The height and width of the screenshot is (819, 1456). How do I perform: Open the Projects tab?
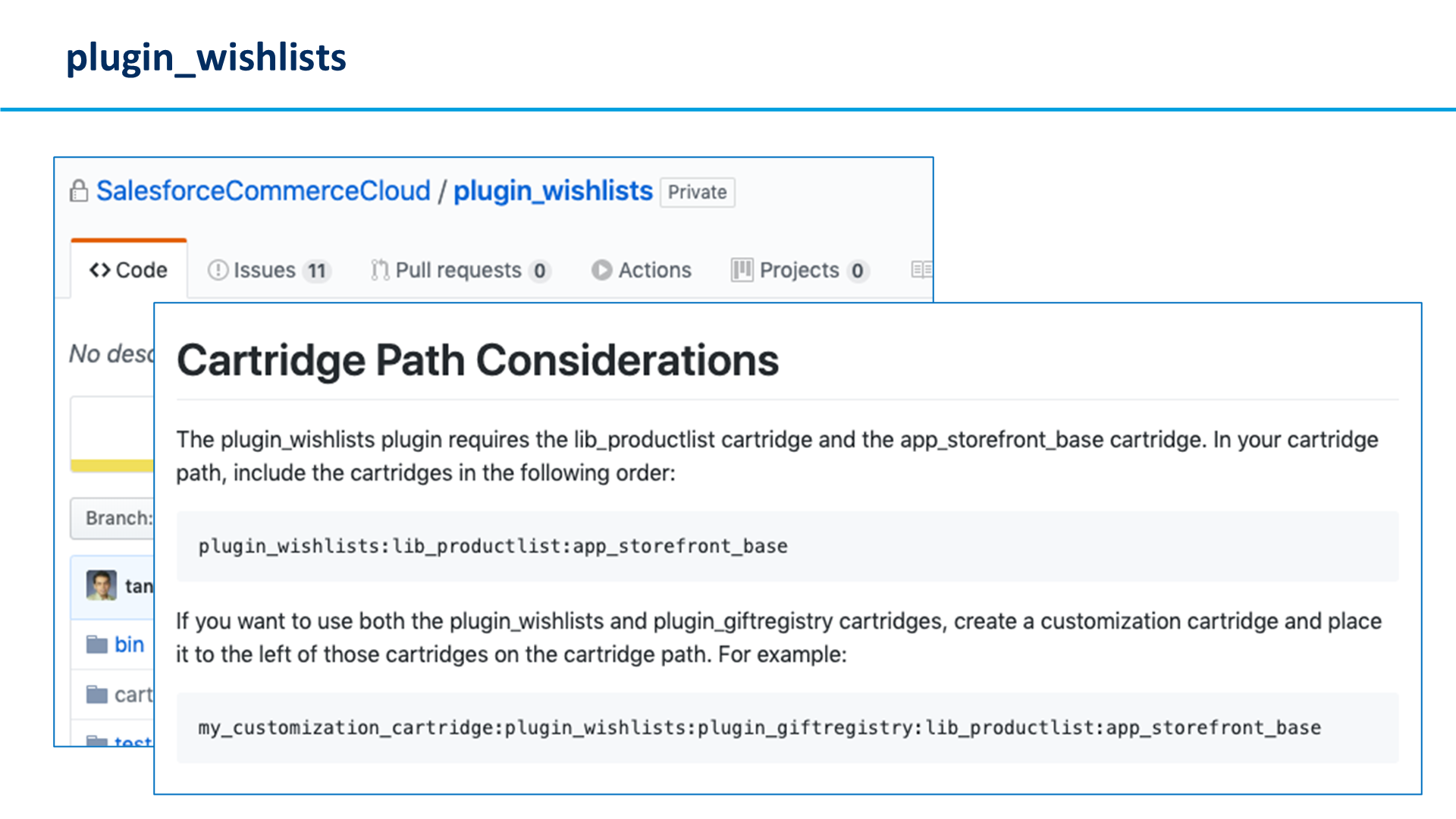pos(800,270)
